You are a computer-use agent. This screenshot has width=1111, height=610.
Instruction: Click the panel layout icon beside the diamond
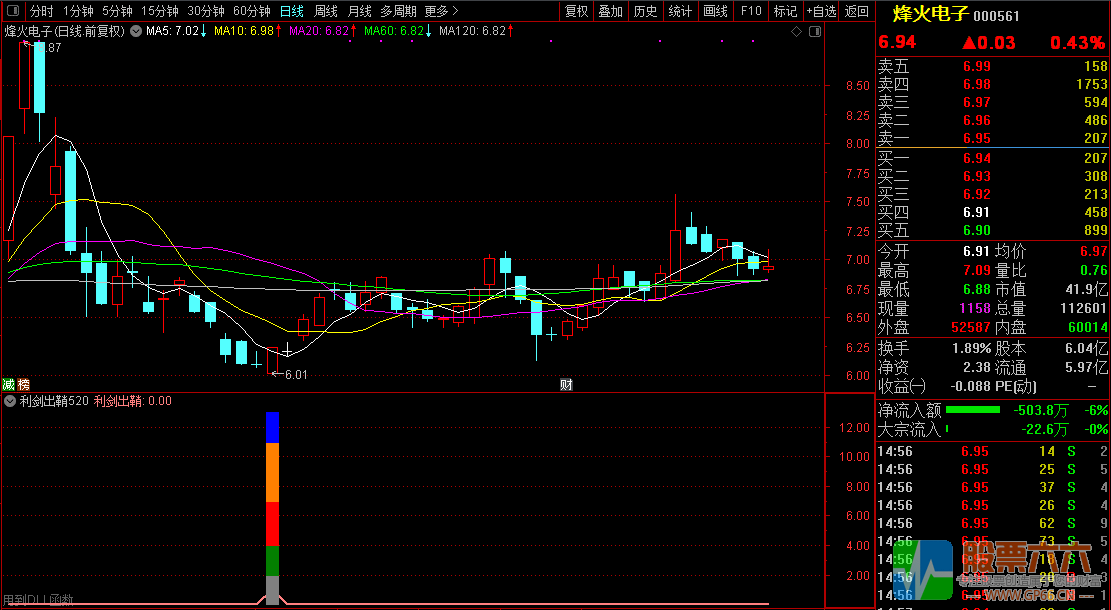[814, 32]
